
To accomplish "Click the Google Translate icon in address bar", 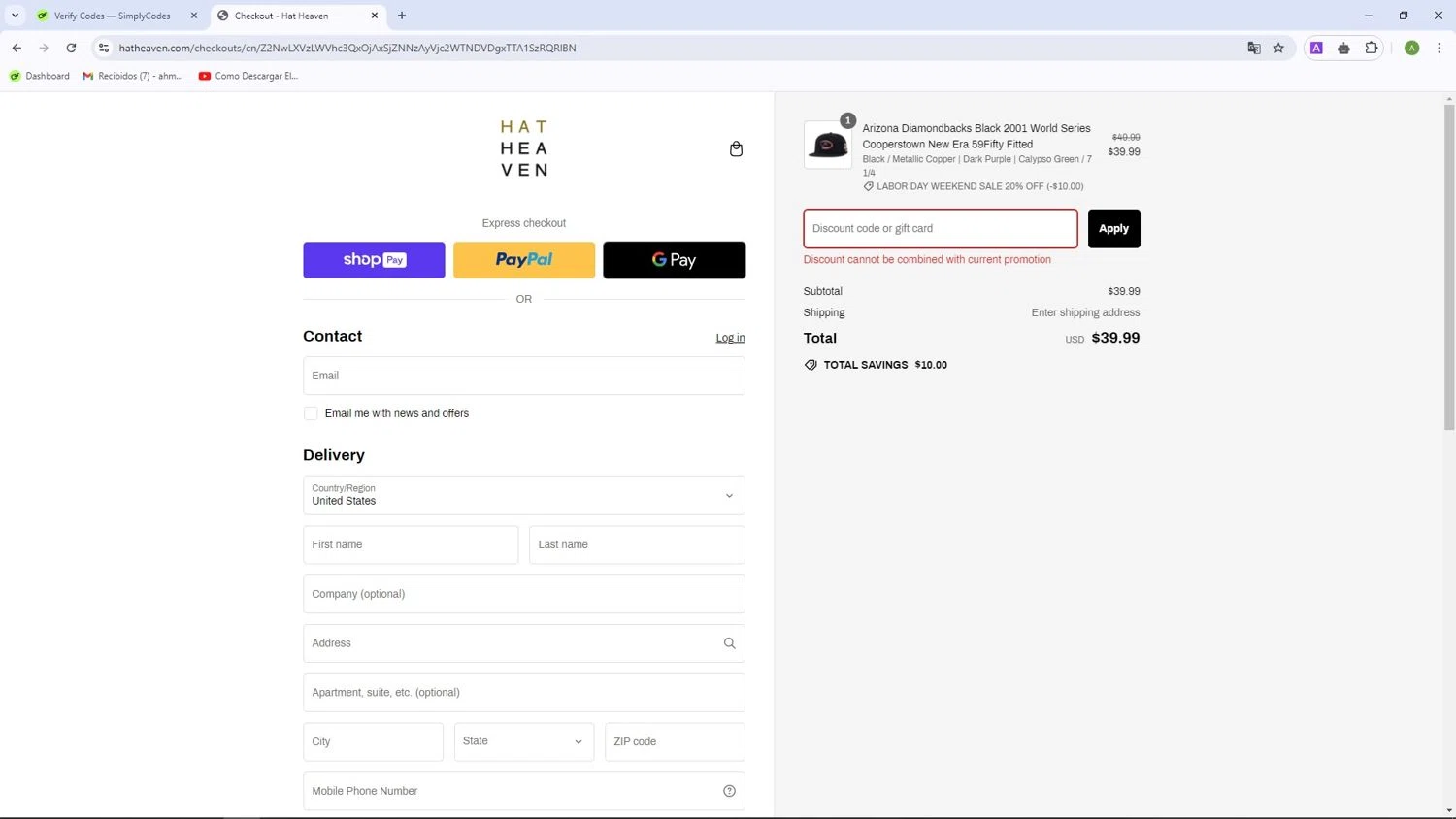I will click(1253, 48).
